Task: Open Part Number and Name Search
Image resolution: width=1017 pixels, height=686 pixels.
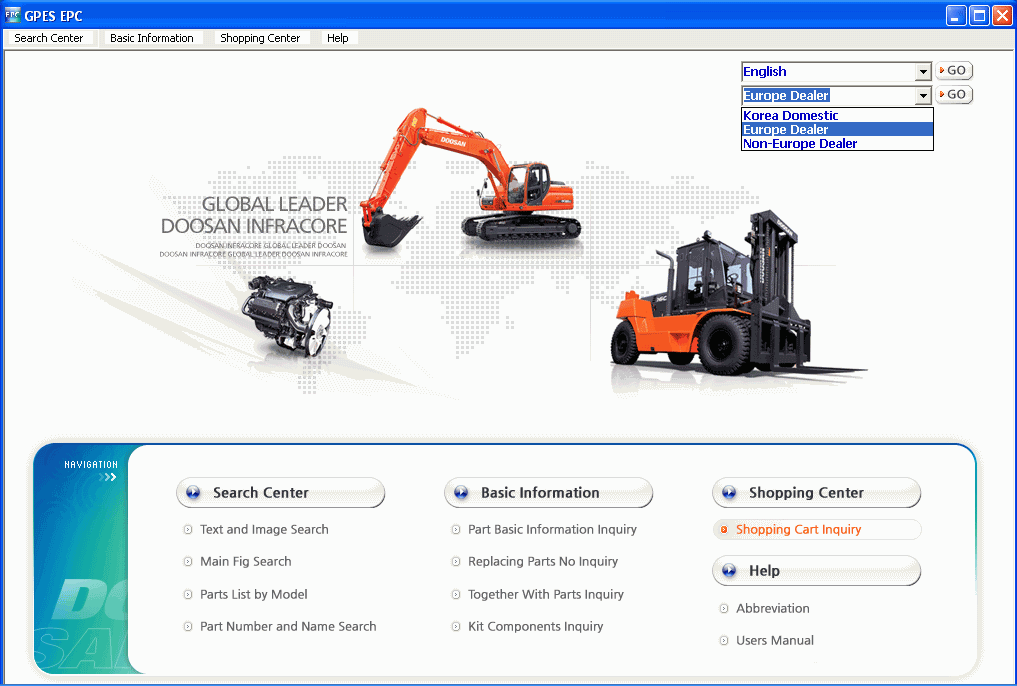Action: (x=288, y=626)
